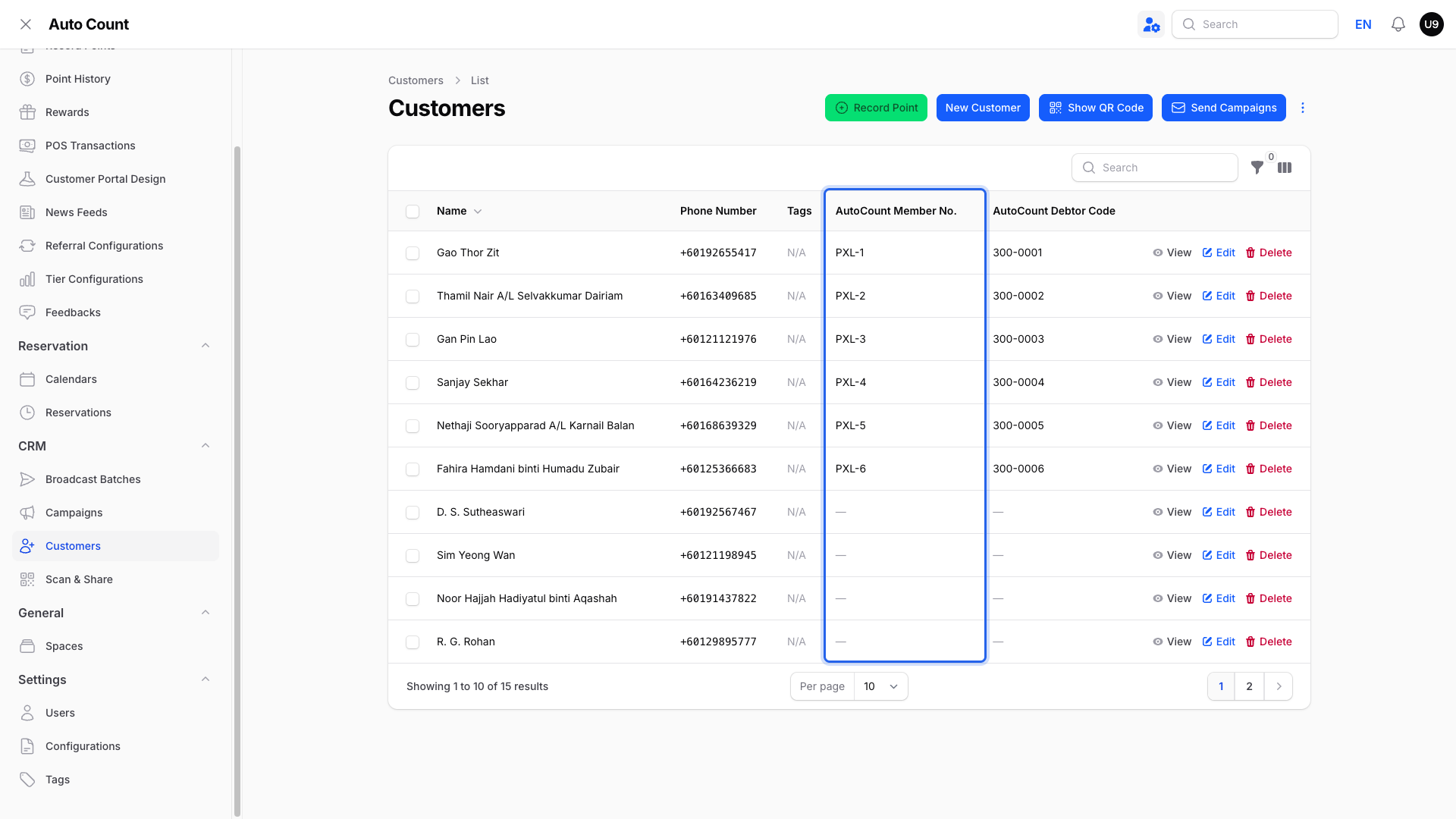1456x819 pixels.
Task: View the Sanjay Sekhar customer
Action: pos(1172,382)
